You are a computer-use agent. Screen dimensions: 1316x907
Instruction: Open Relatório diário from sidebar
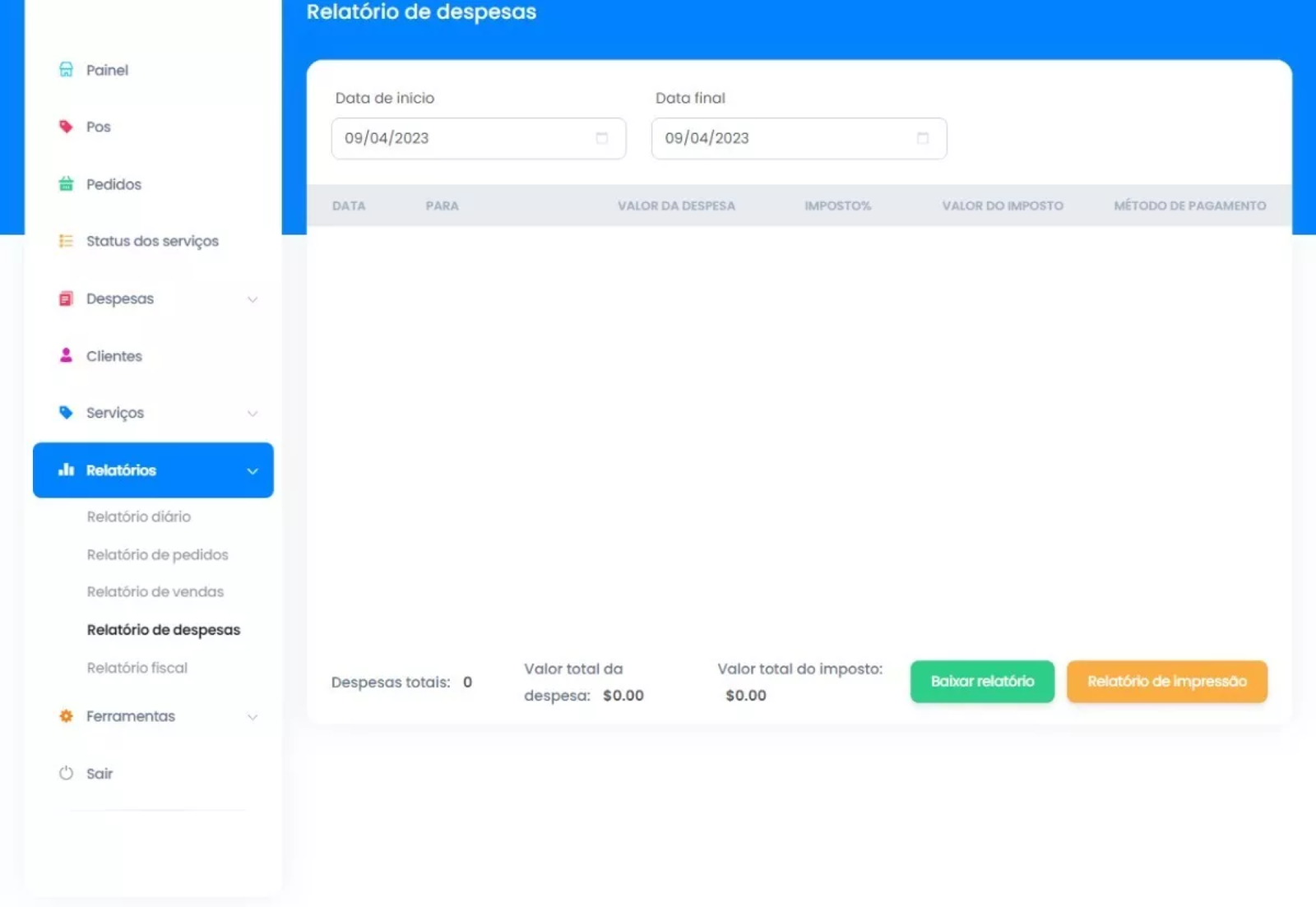[138, 516]
